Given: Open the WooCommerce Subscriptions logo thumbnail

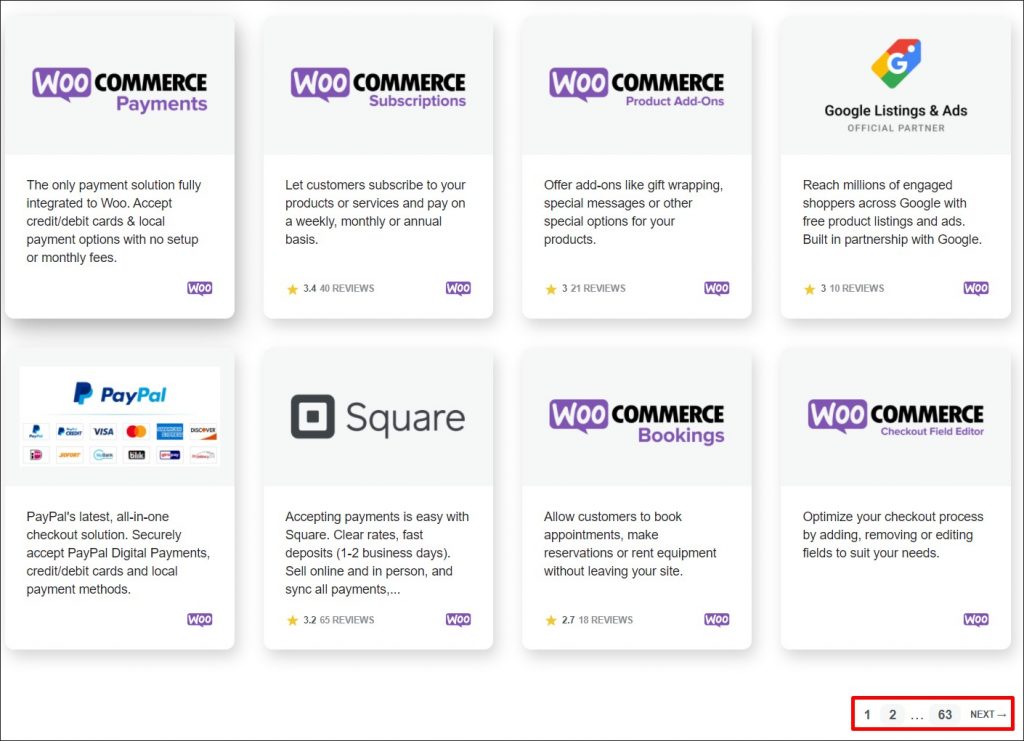Looking at the screenshot, I should click(x=378, y=87).
